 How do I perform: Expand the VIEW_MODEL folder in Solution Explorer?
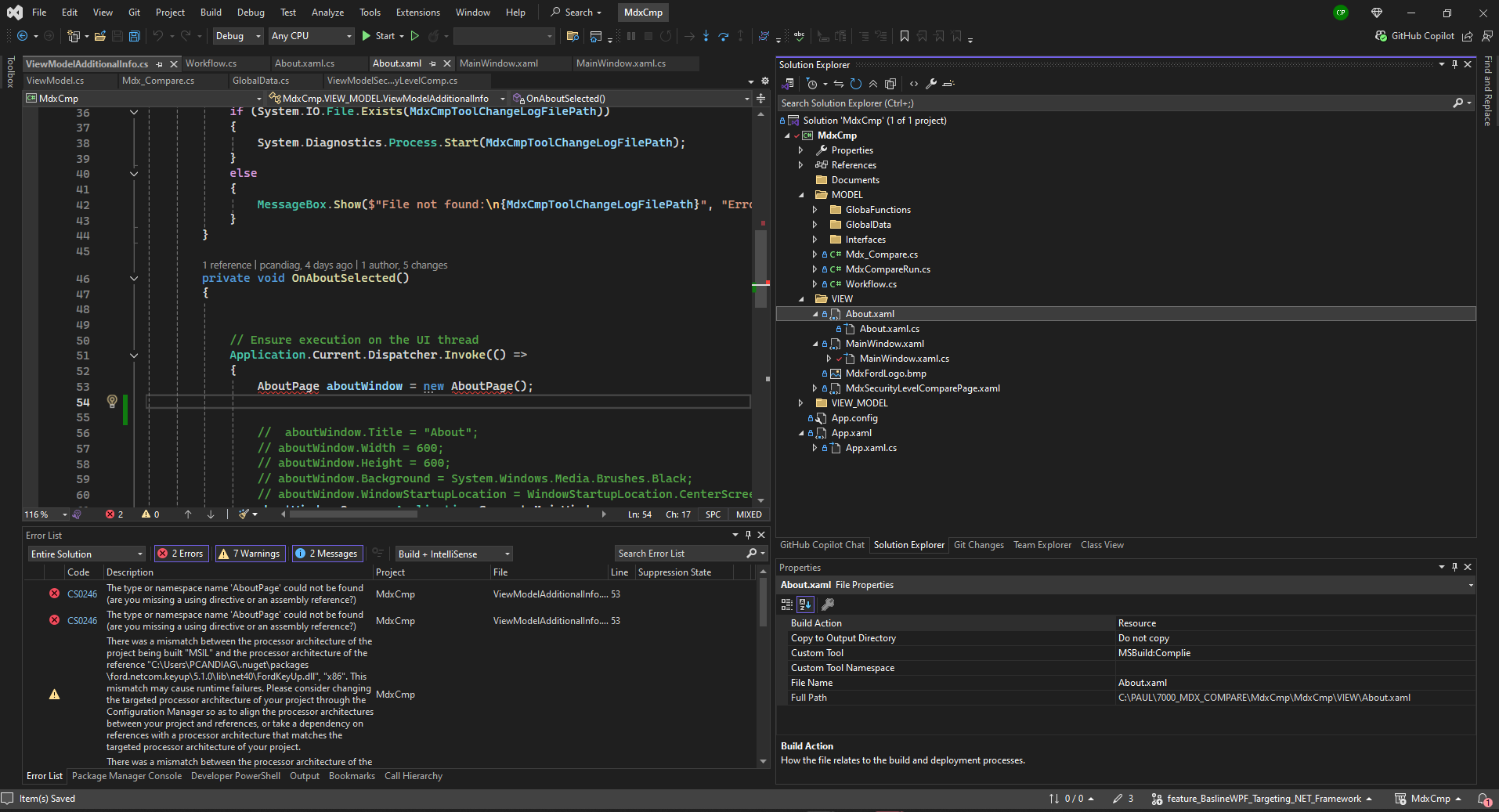[800, 402]
